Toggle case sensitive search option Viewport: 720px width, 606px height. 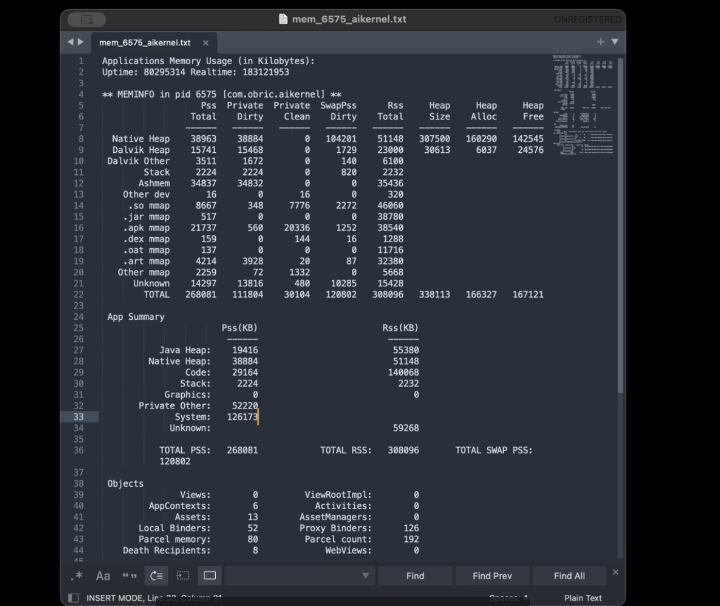point(103,576)
